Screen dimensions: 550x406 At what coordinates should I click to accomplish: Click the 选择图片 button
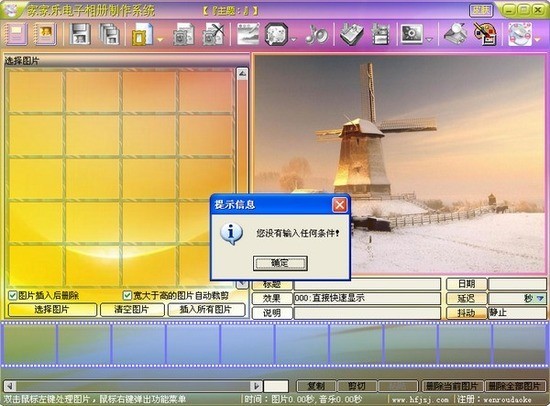pos(52,310)
